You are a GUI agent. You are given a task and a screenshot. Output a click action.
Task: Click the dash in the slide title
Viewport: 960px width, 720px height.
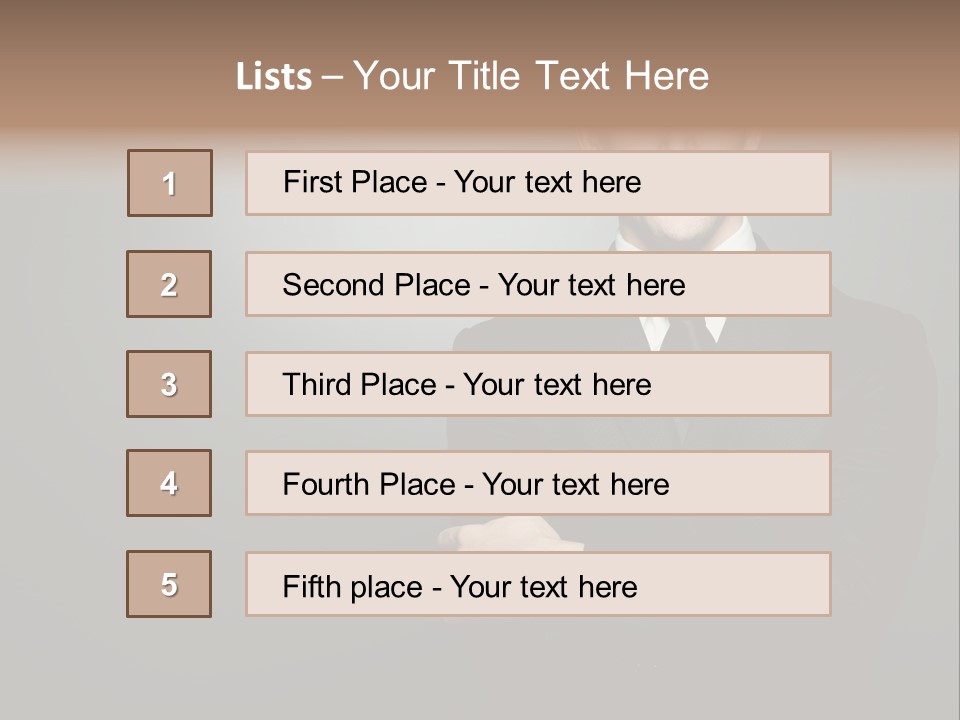point(333,77)
